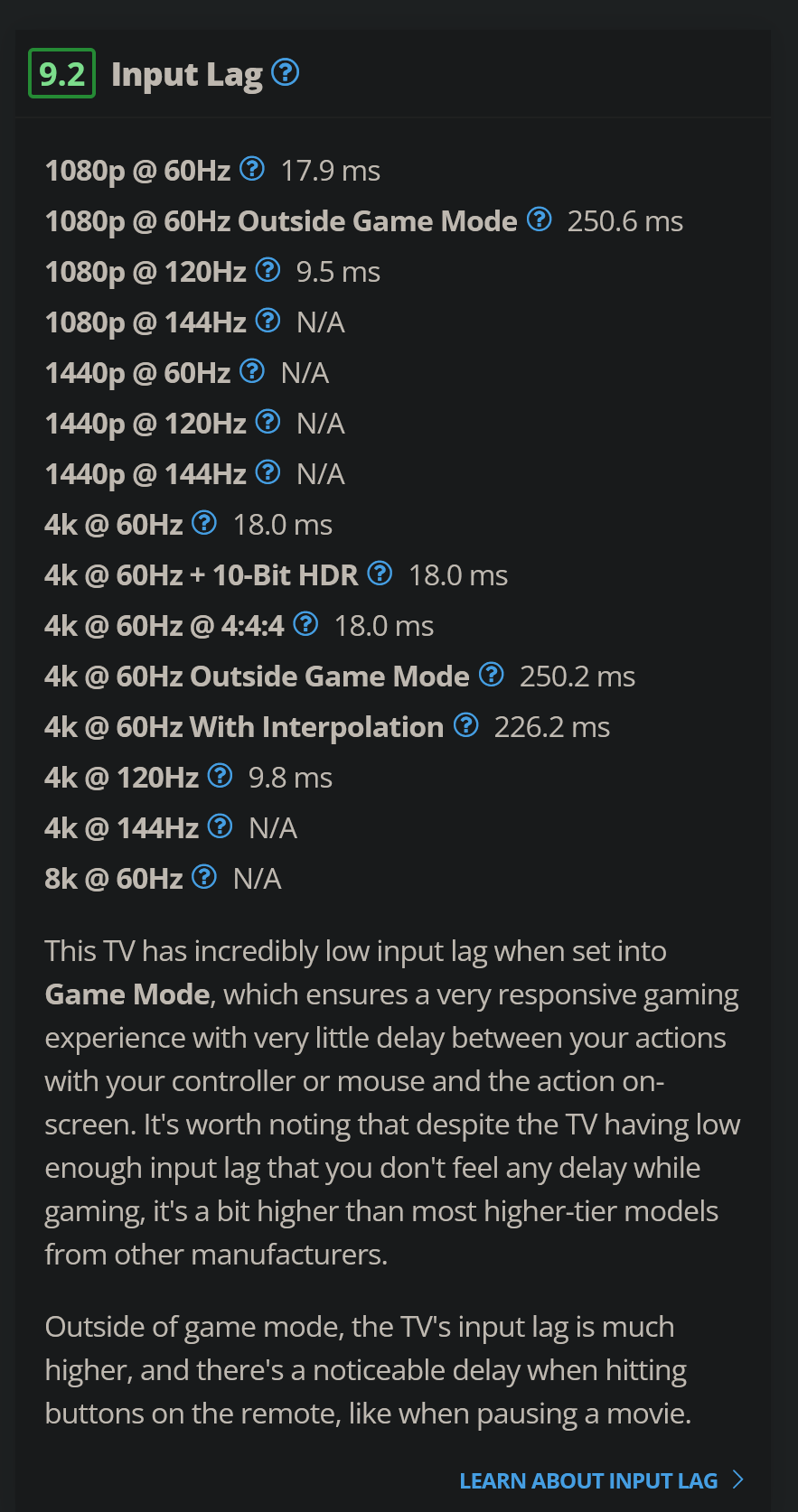The height and width of the screenshot is (1512, 798).
Task: Click the chevron after LEARN ABOUT INPUT LAG
Action: click(738, 1480)
